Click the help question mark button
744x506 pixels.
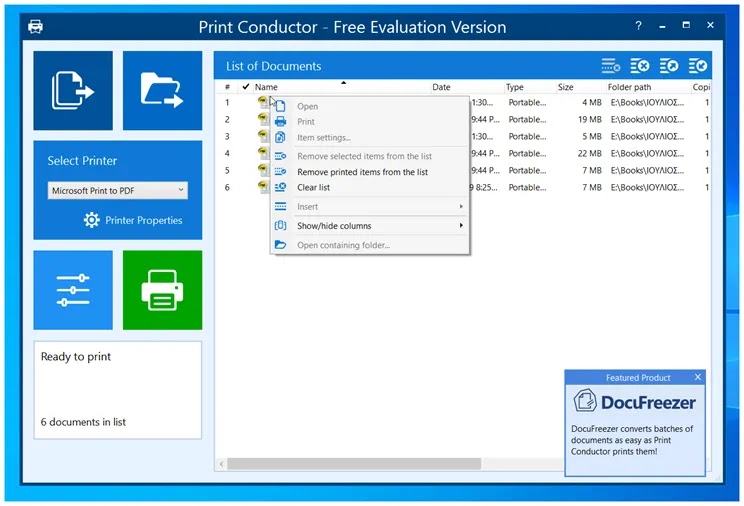pos(639,26)
